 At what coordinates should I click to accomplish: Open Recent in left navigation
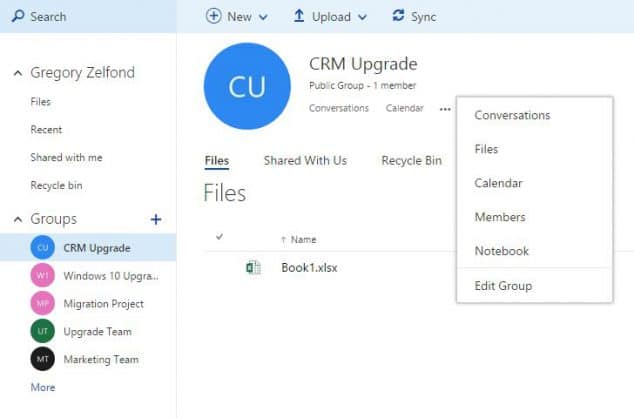click(46, 130)
